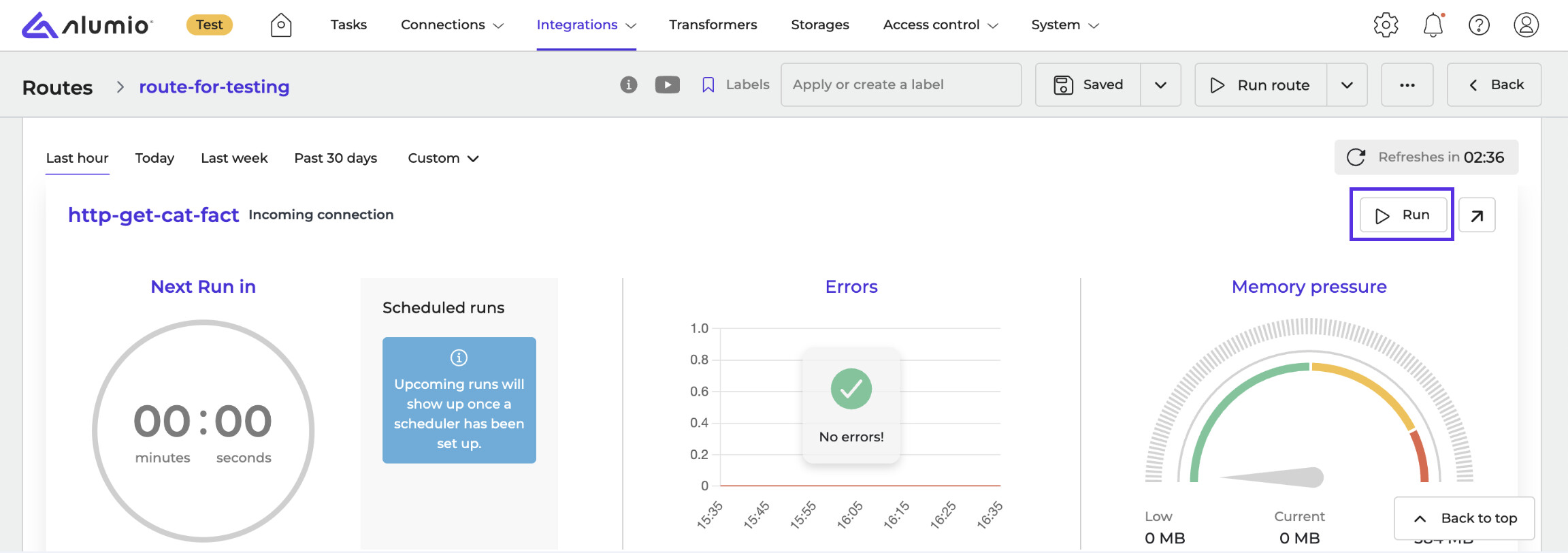Click the Back button
This screenshot has height=553, width=1568.
1494,84
